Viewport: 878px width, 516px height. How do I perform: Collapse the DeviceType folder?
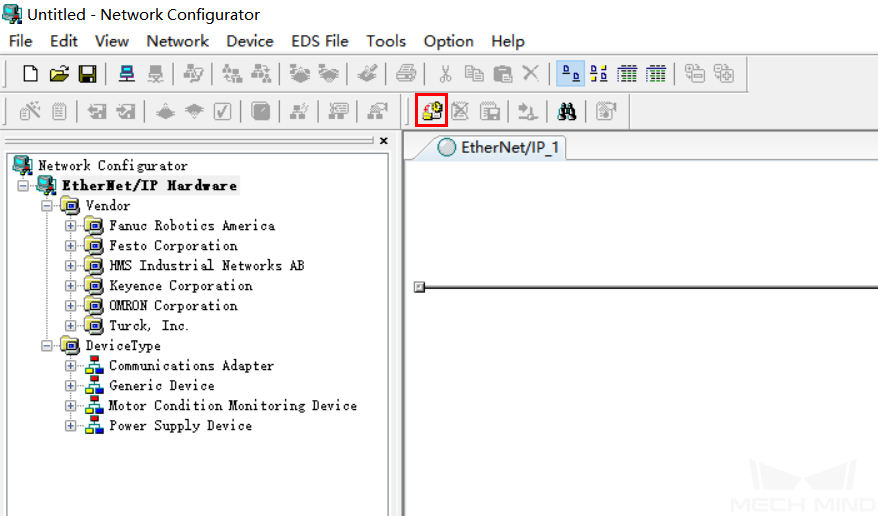click(x=47, y=345)
